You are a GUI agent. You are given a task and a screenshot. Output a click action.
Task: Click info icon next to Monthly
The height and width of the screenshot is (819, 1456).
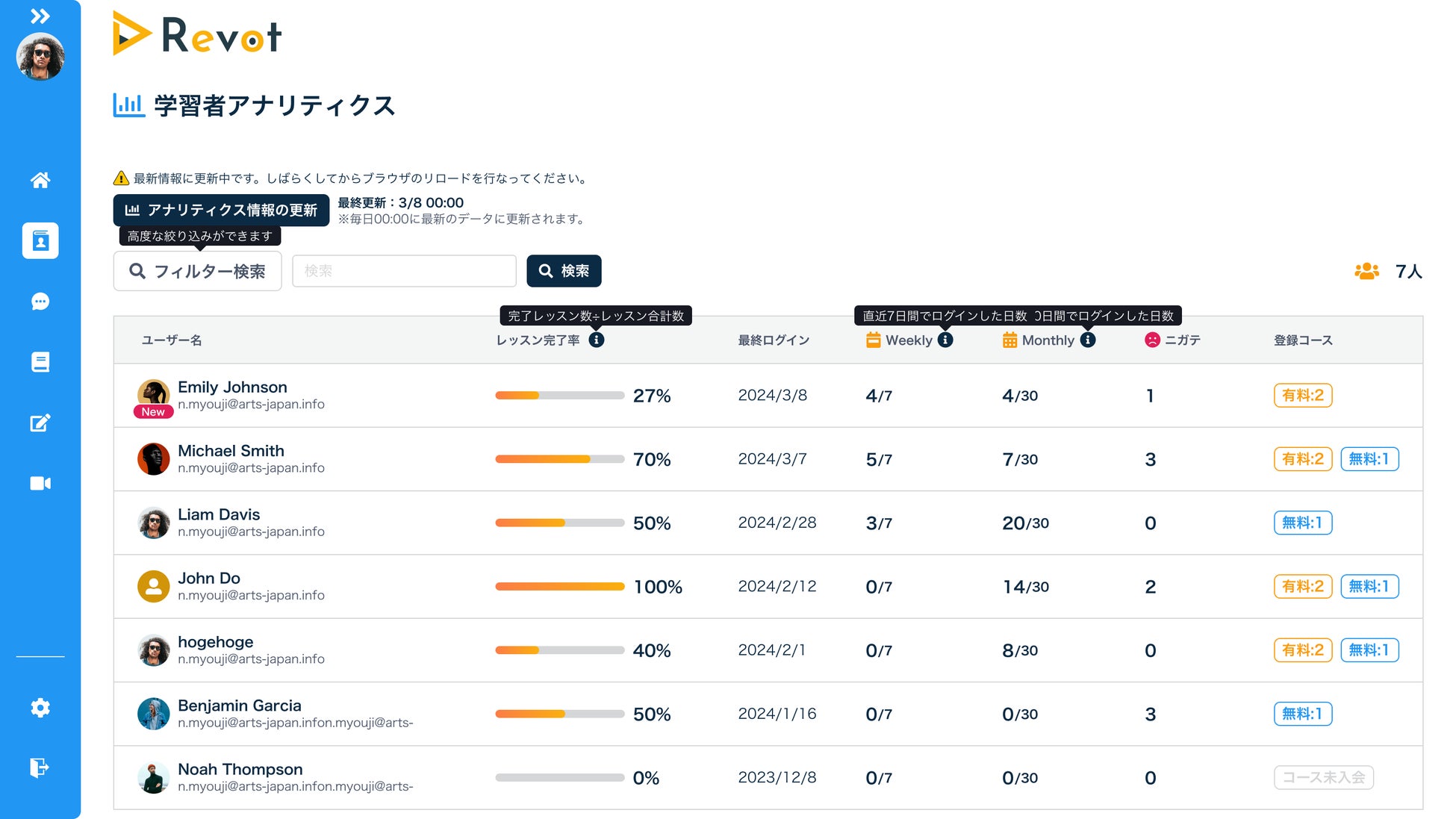1088,340
